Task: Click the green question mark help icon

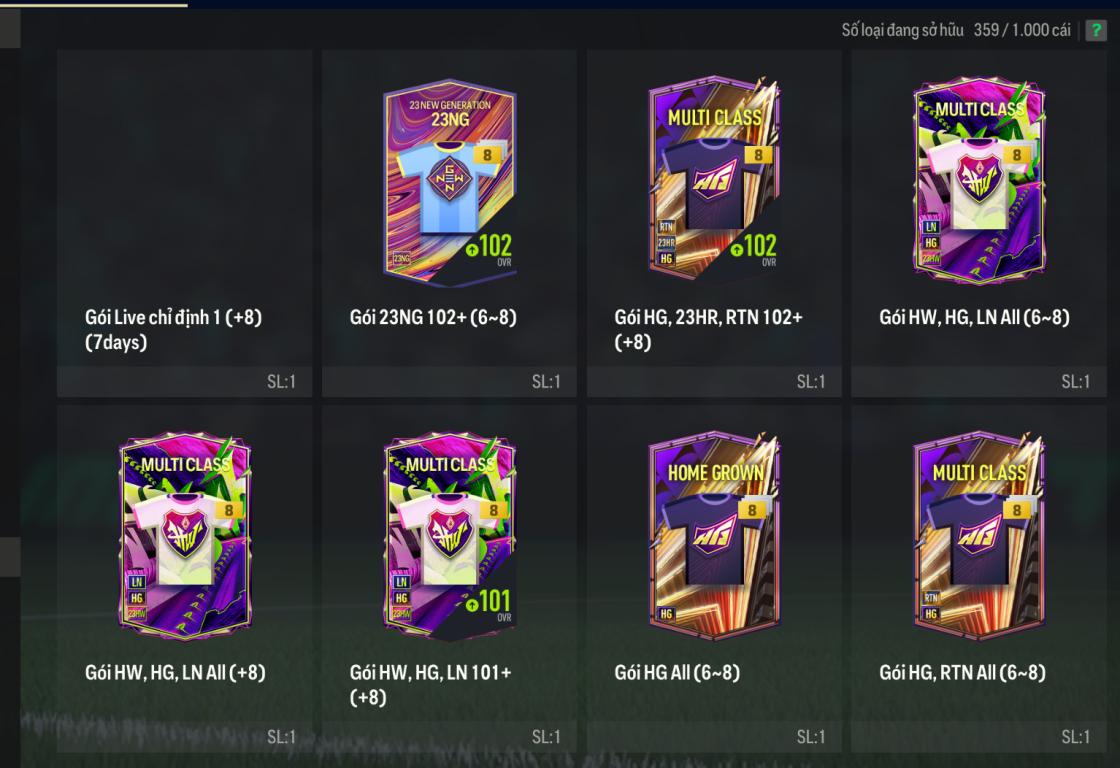Action: point(1095,30)
